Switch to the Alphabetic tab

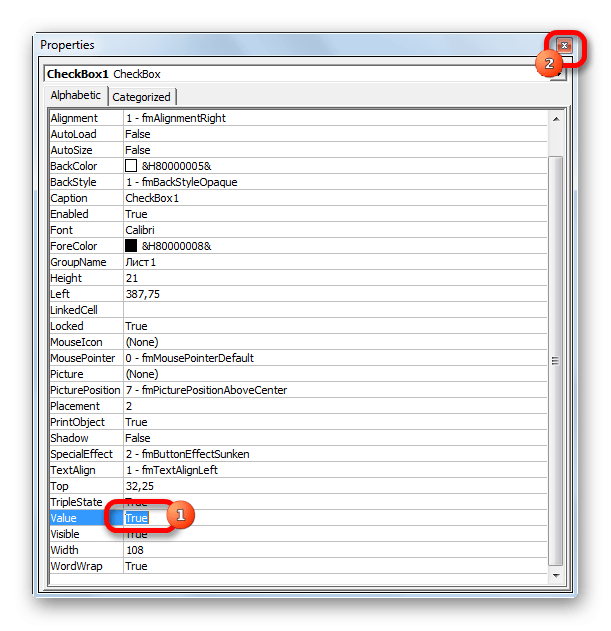pyautogui.click(x=75, y=95)
